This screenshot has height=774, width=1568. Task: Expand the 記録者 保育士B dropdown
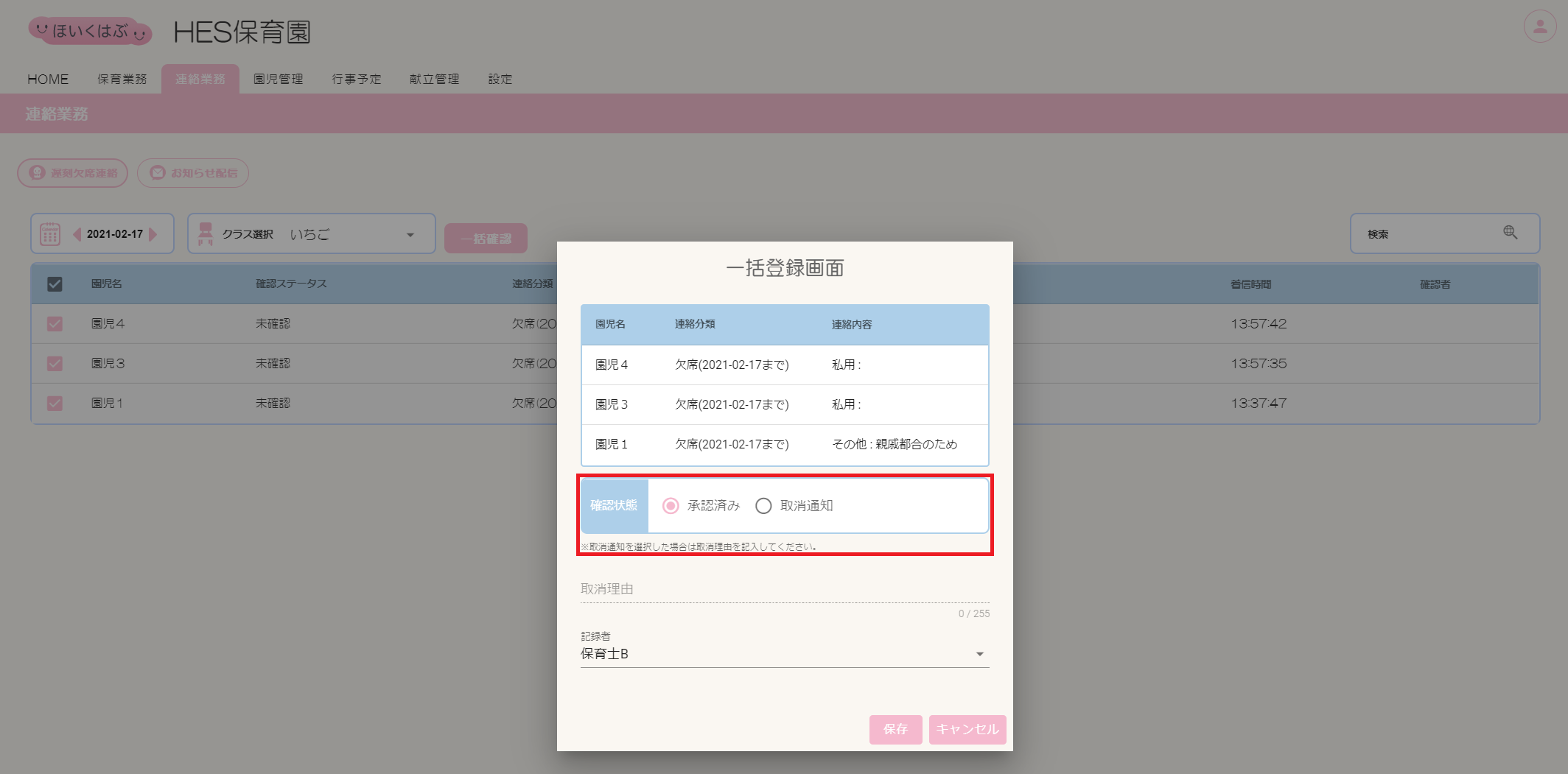[x=785, y=653]
